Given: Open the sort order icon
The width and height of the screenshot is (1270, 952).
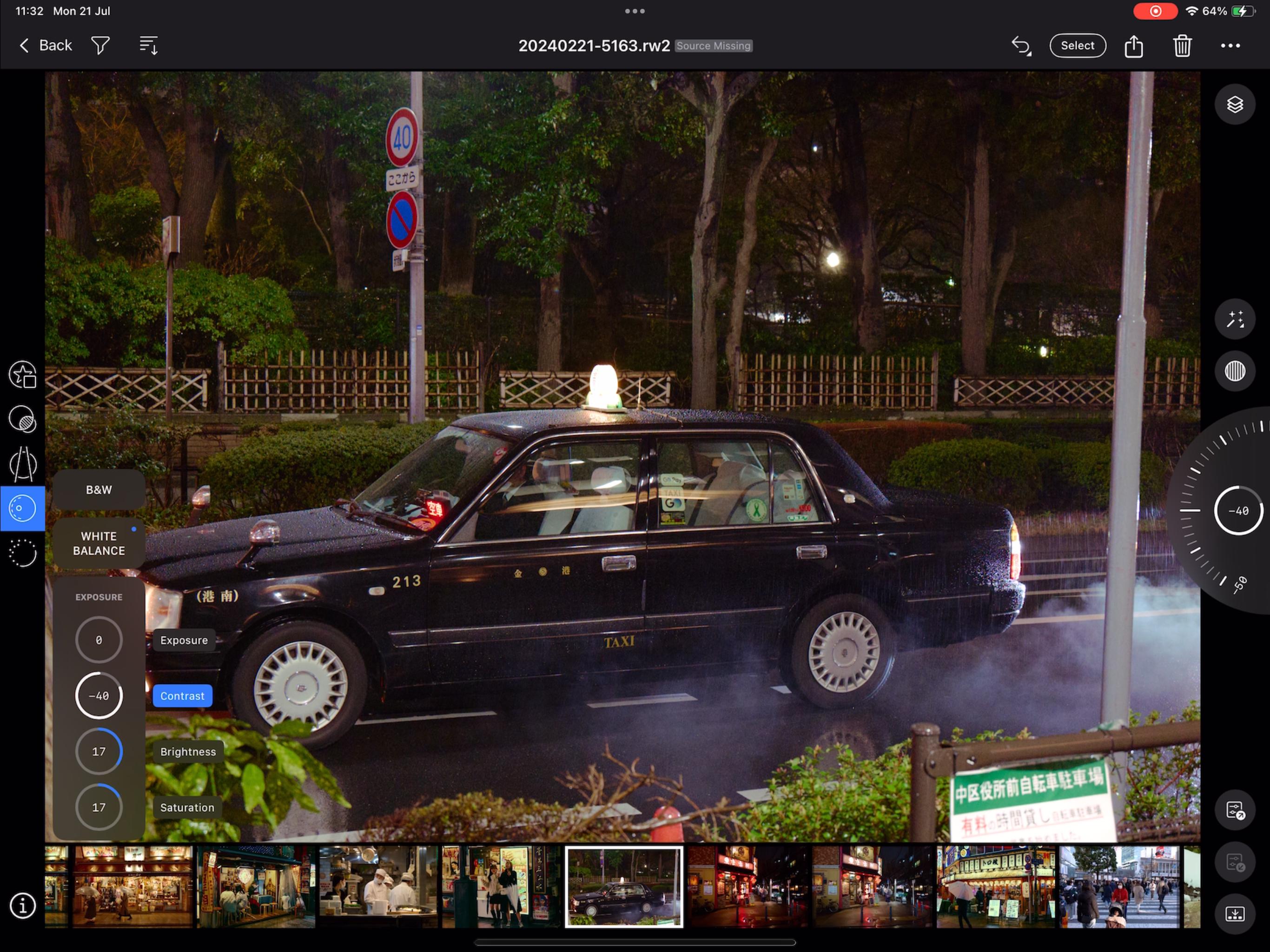Looking at the screenshot, I should click(x=149, y=46).
